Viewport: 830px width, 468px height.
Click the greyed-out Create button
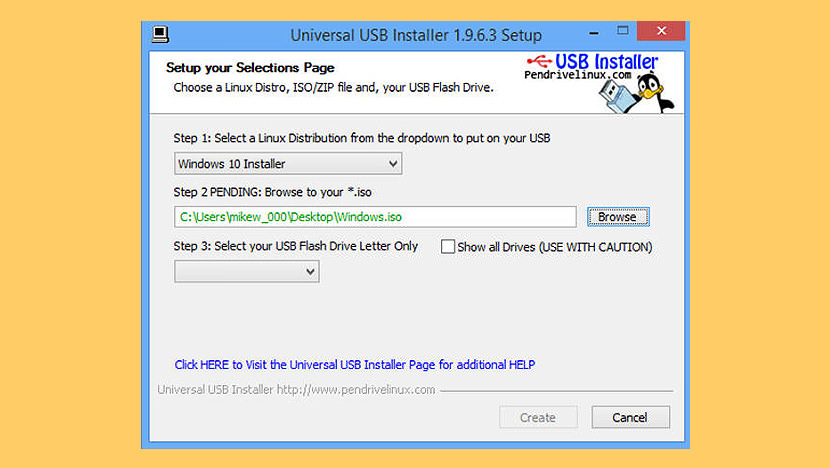click(538, 417)
